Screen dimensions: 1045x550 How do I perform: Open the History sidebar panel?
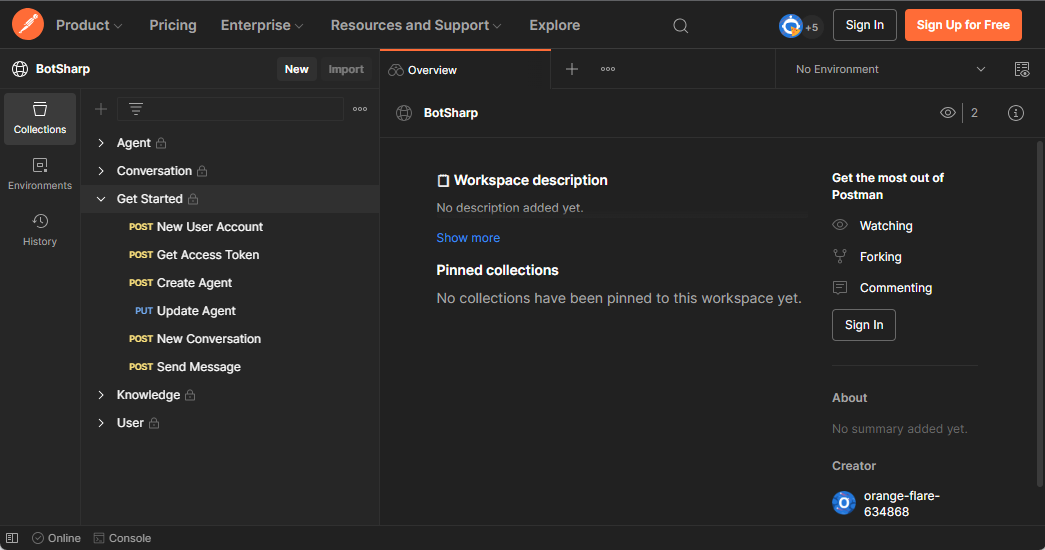coord(40,230)
